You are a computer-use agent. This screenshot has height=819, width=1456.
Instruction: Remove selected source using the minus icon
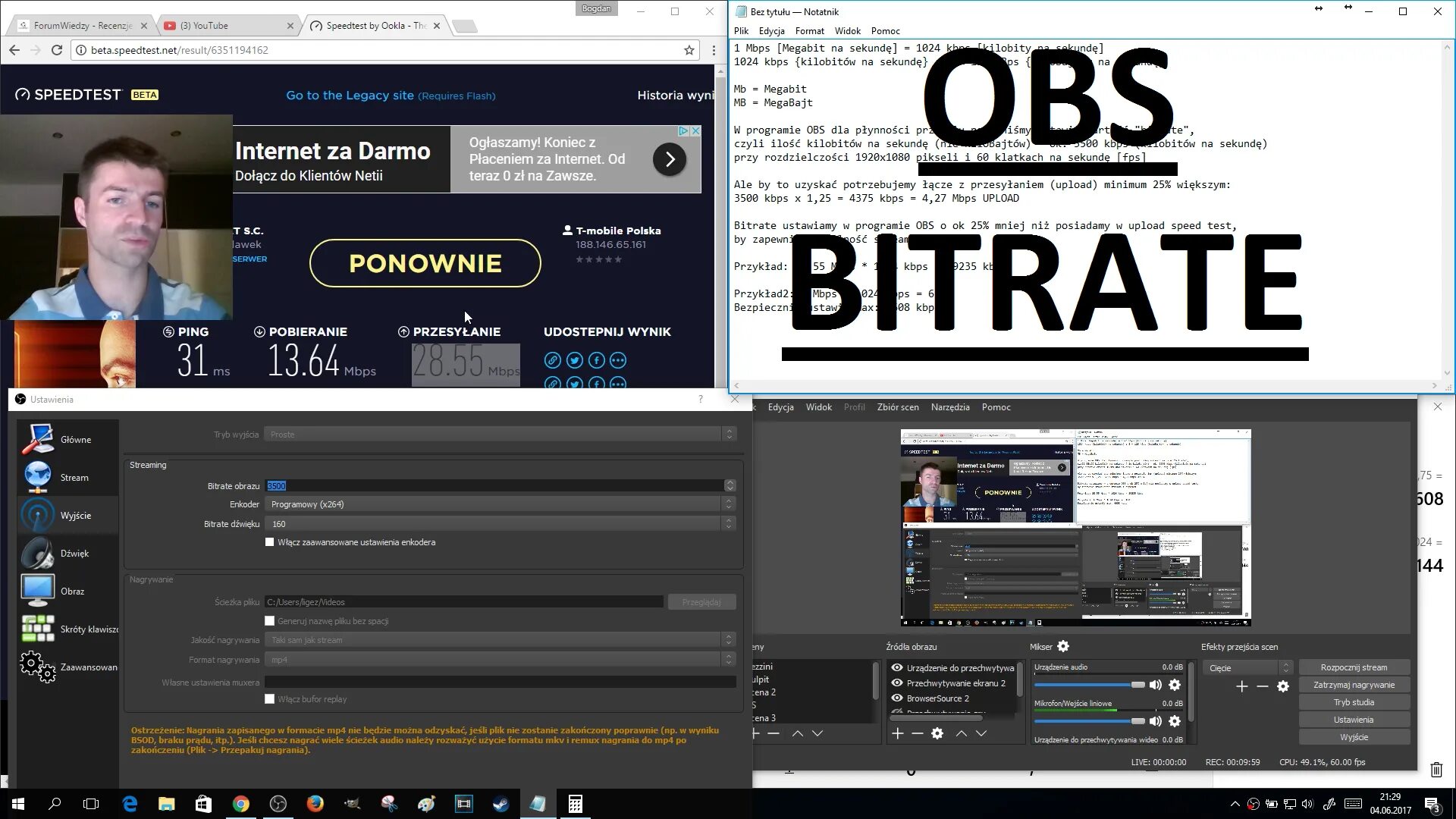pos(917,733)
